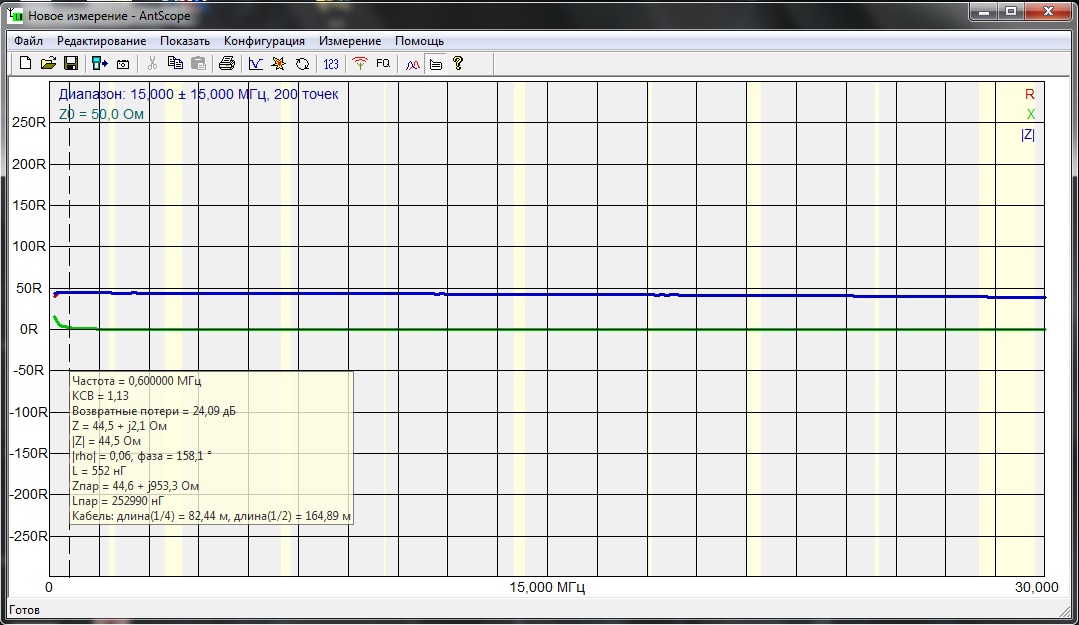The height and width of the screenshot is (625, 1079).
Task: Click the FQ frequency toolbar icon
Action: coord(383,64)
